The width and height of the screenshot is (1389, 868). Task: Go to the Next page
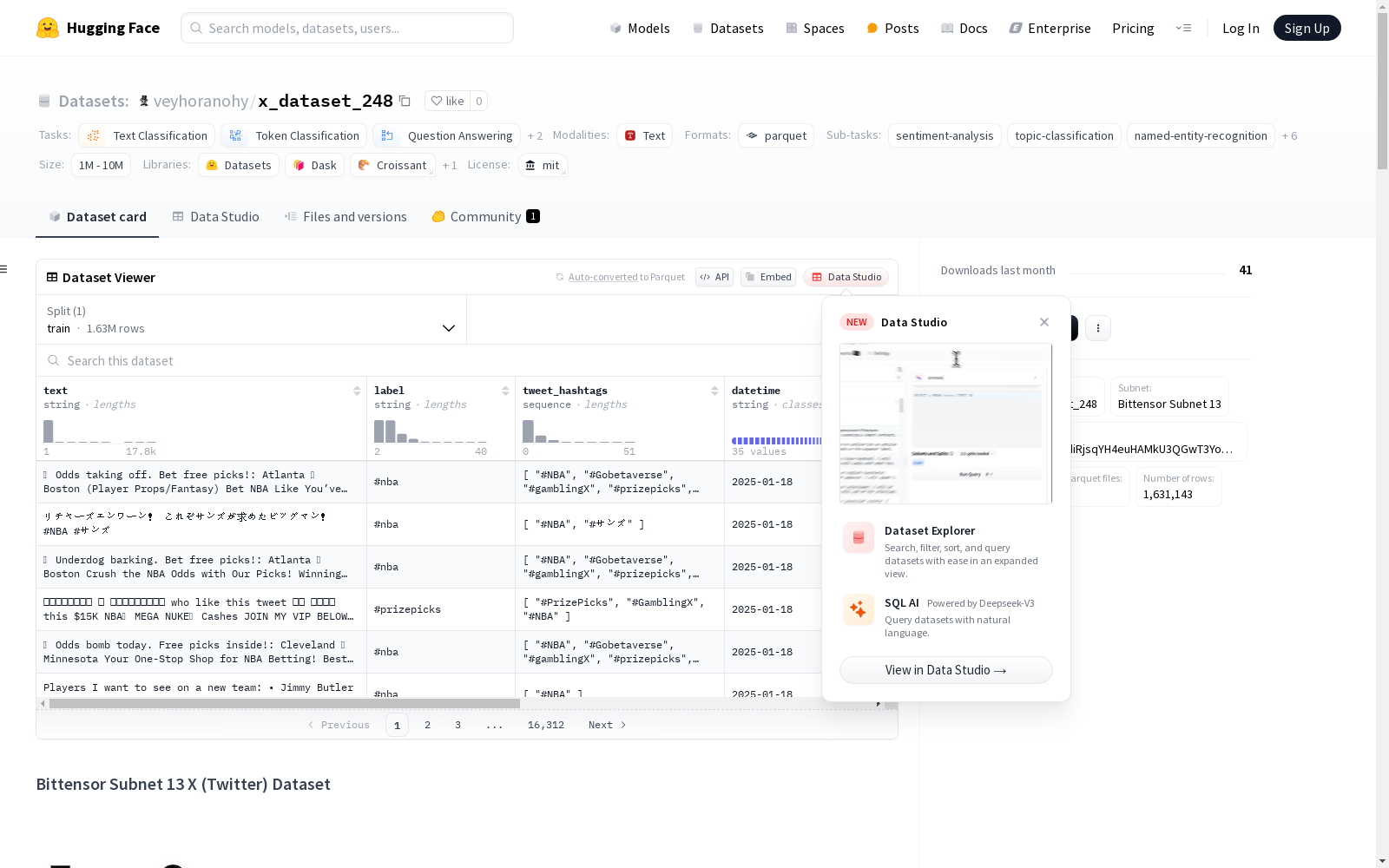point(607,725)
